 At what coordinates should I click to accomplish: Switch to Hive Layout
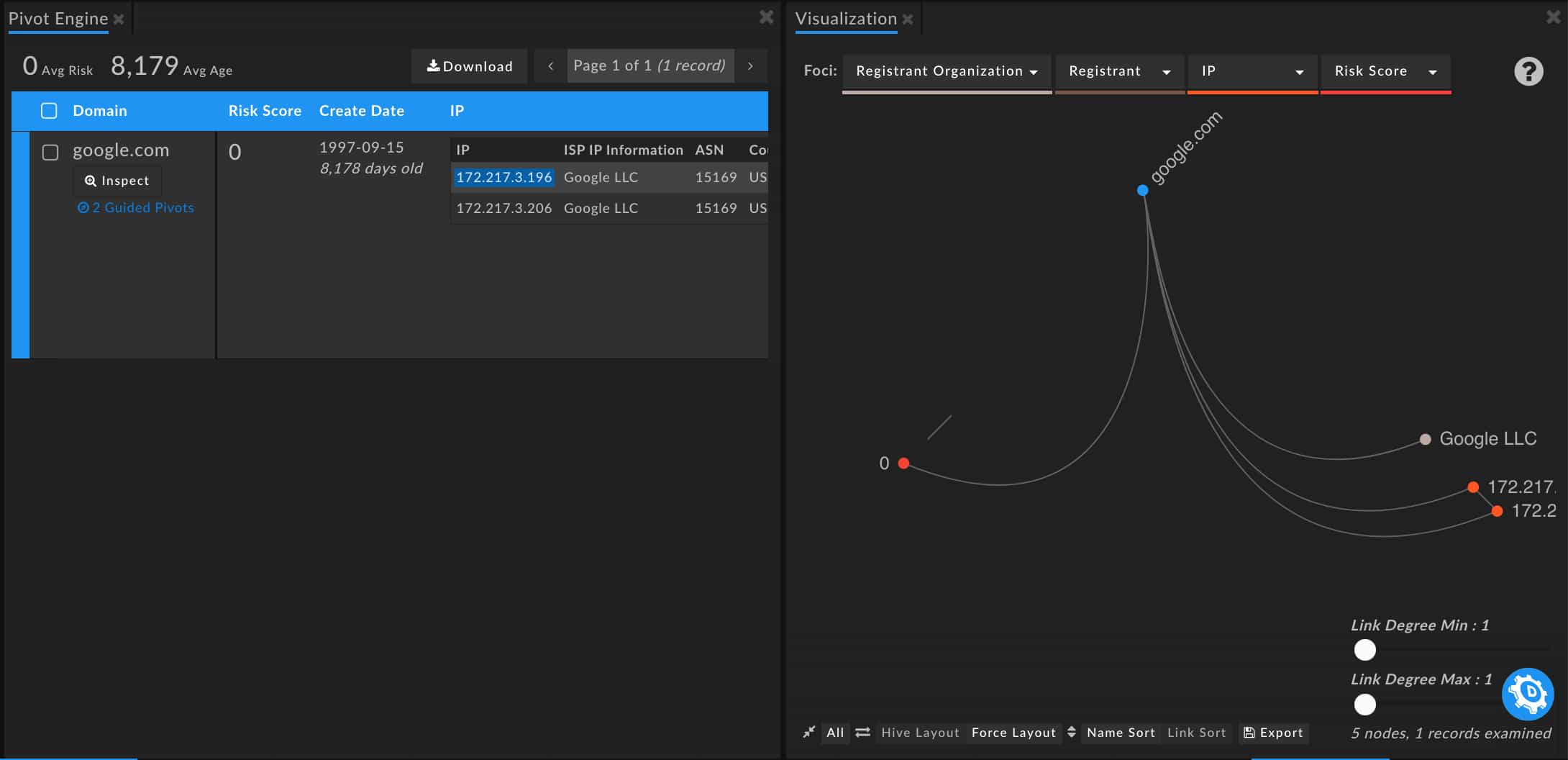tap(920, 733)
